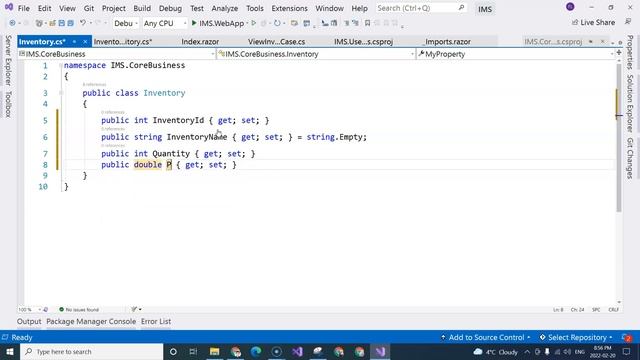The height and width of the screenshot is (360, 640).
Task: Click the search magnifier in Search box
Action: coord(461,8)
